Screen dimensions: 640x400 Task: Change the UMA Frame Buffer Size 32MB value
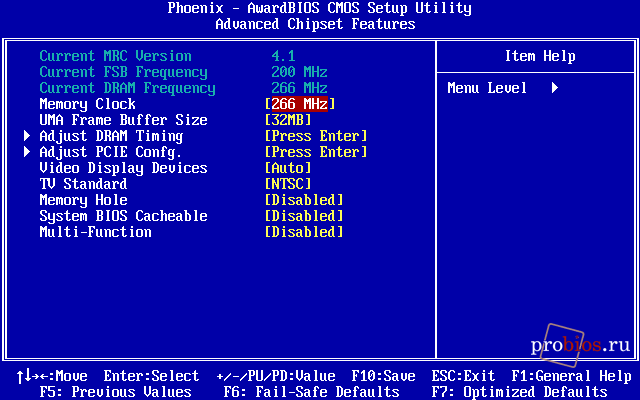pyautogui.click(x=288, y=120)
